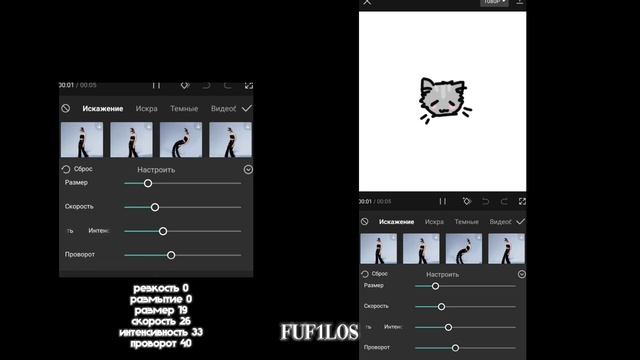640x360 pixels.
Task: Click the 'интенсивность 33' caption text
Action: 161,332
